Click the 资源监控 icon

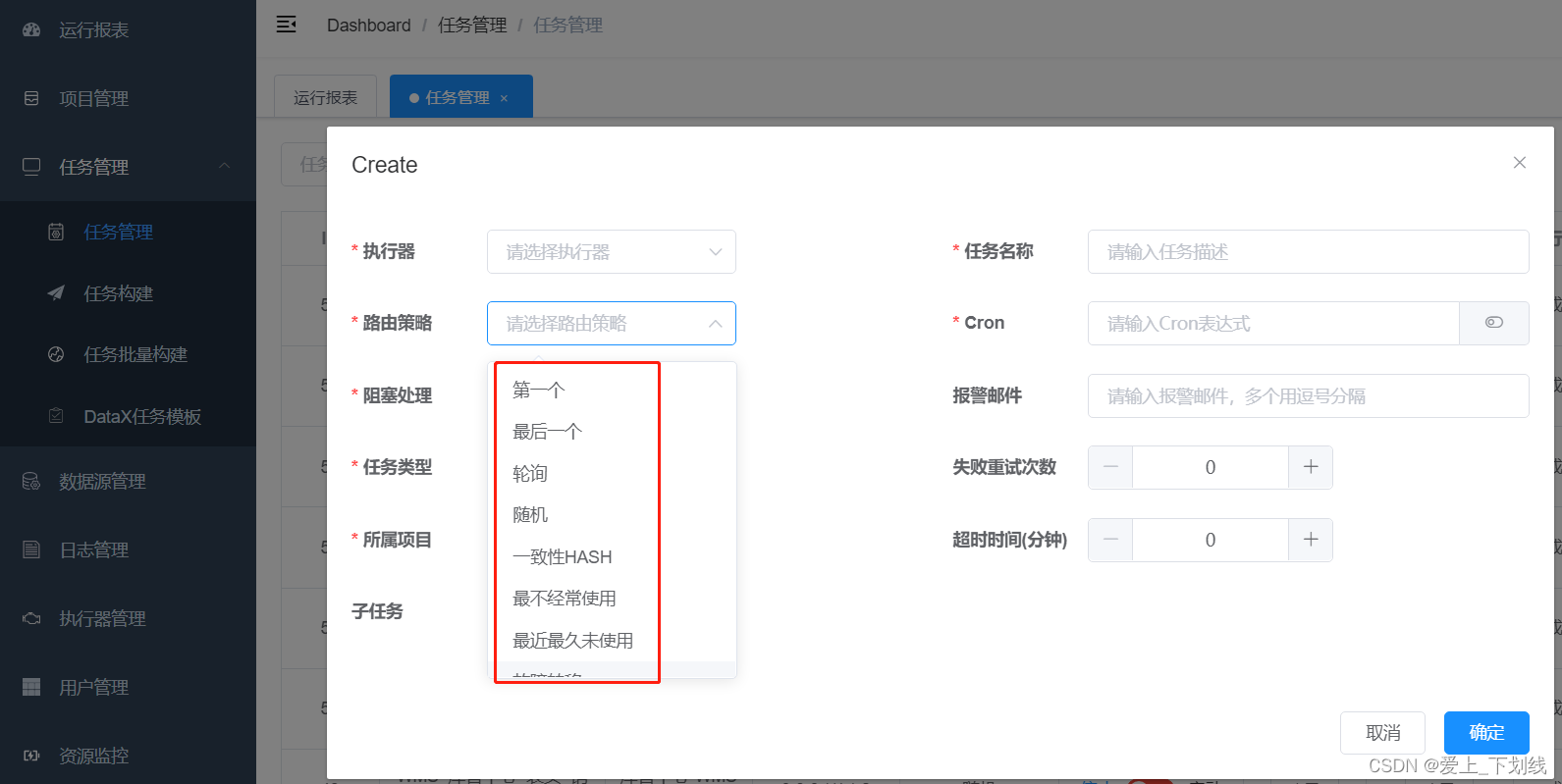click(31, 756)
